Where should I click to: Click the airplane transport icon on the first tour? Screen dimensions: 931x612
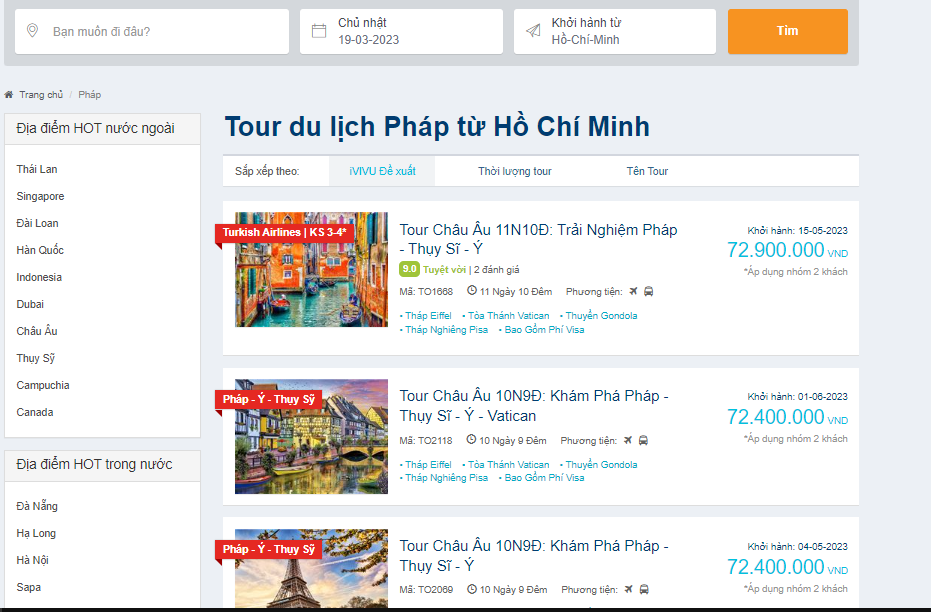[635, 291]
